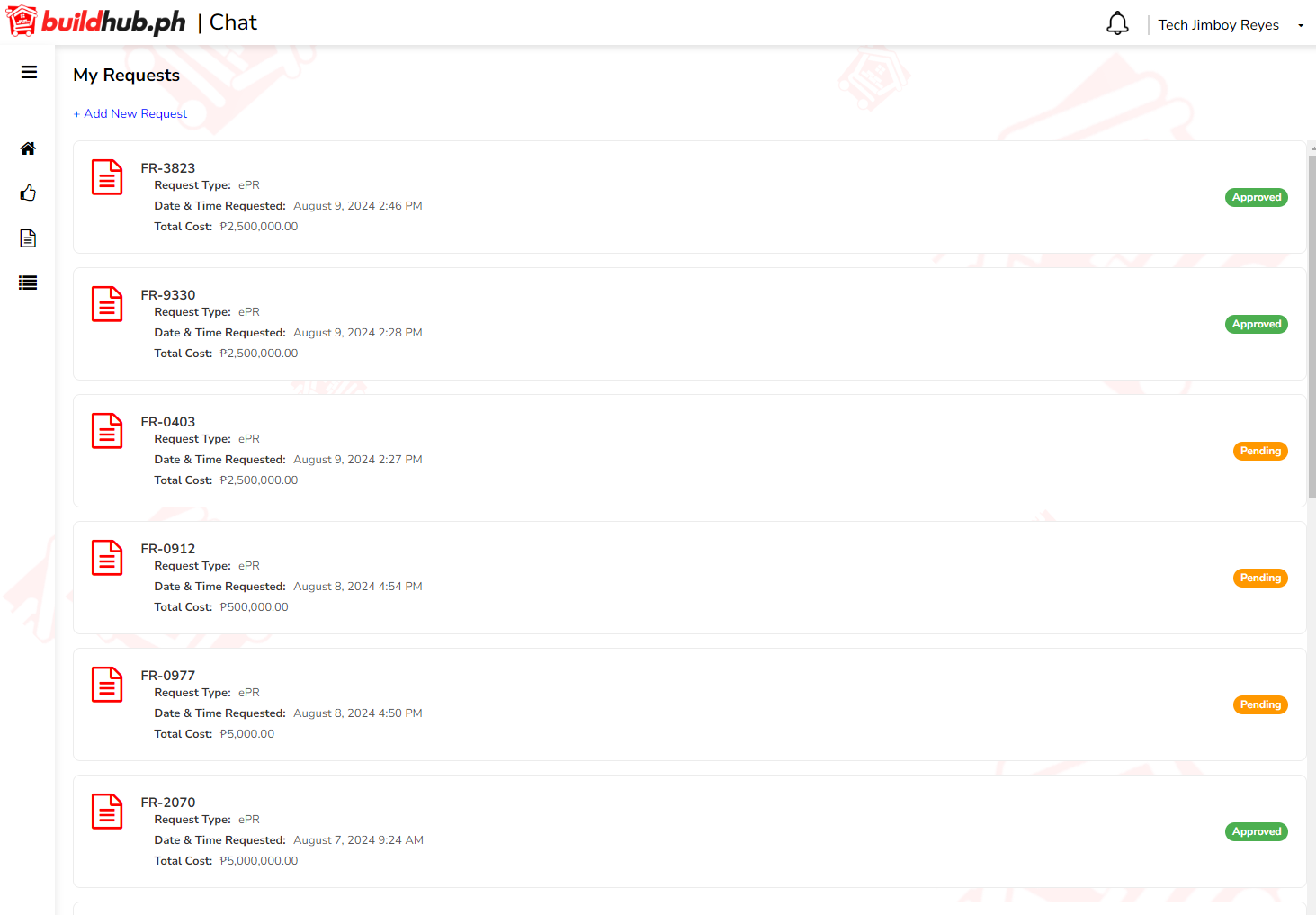
Task: Open request FR-9330
Action: point(168,295)
